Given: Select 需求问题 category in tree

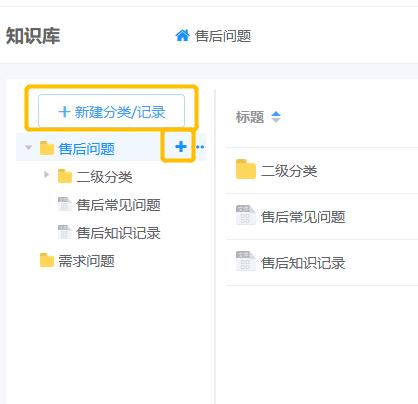Looking at the screenshot, I should click(86, 261).
